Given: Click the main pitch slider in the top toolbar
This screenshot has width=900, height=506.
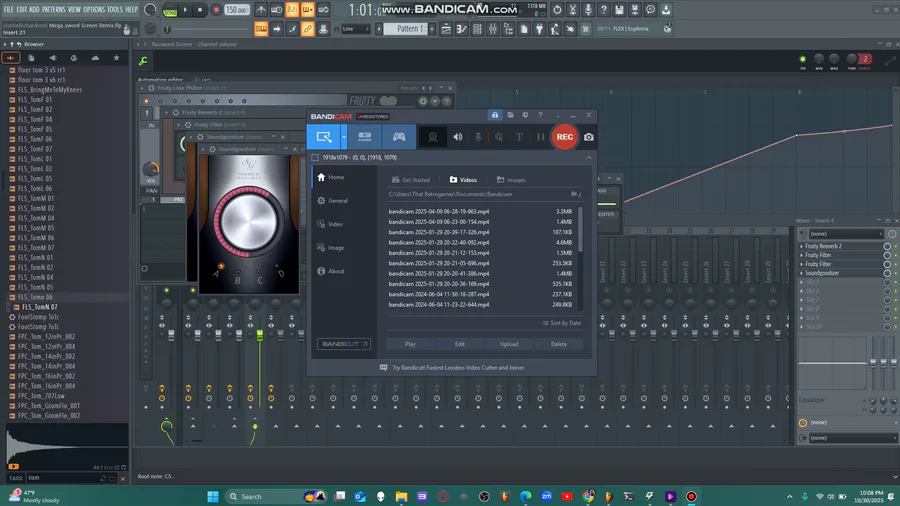Looking at the screenshot, I should tap(167, 29).
